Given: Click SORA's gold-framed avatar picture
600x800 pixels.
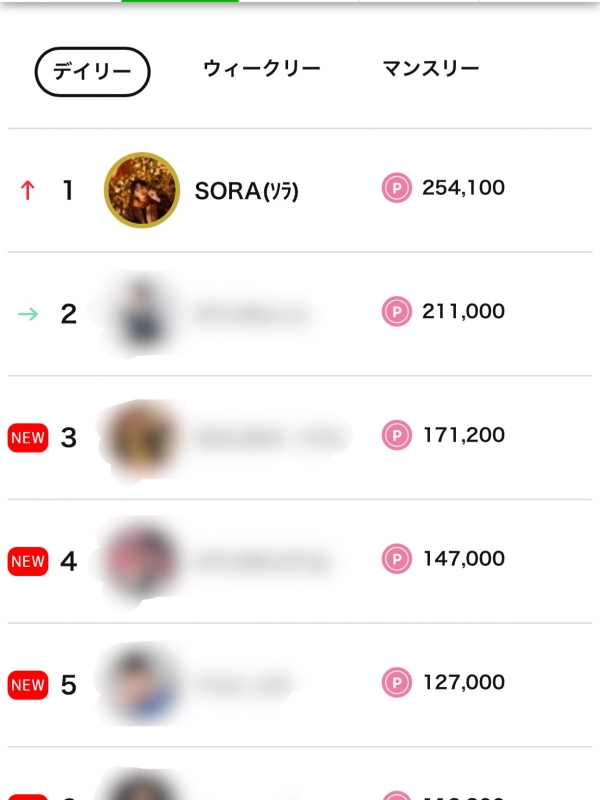Looking at the screenshot, I should (139, 189).
